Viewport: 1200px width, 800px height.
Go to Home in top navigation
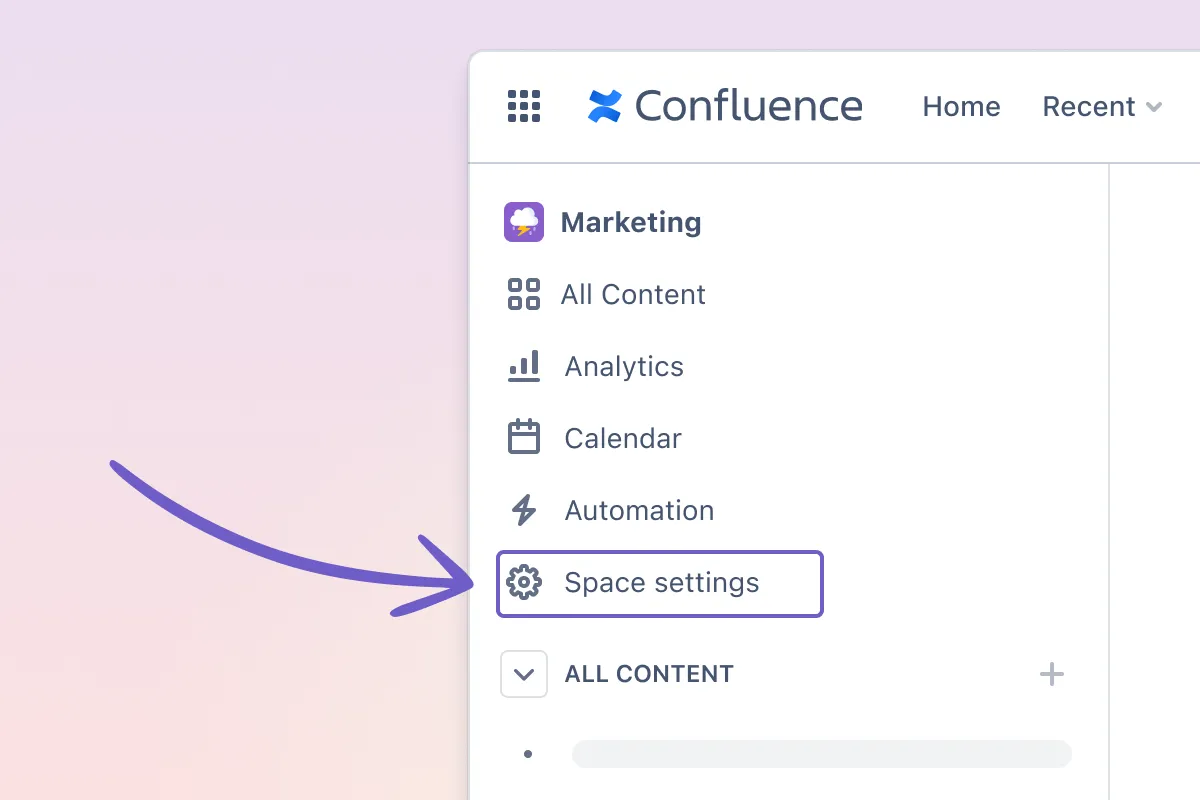click(961, 107)
